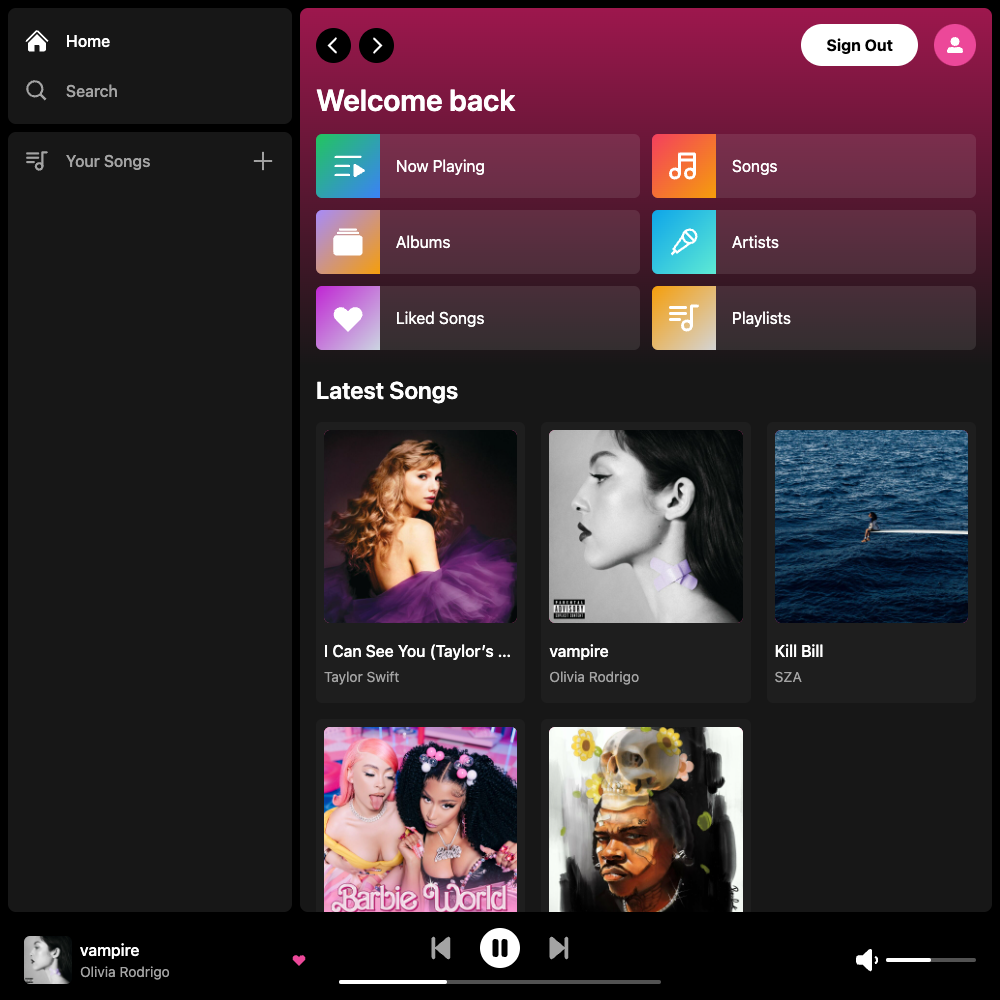Open the Now Playing tile
Image resolution: width=1000 pixels, height=1000 pixels.
477,166
